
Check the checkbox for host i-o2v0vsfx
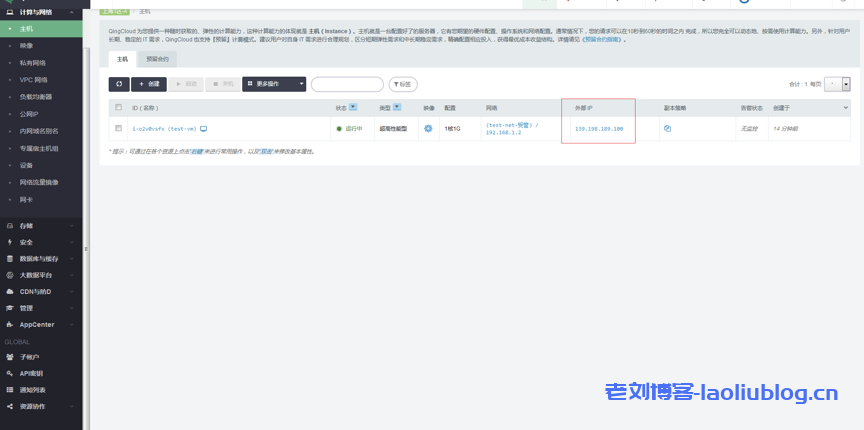(119, 129)
